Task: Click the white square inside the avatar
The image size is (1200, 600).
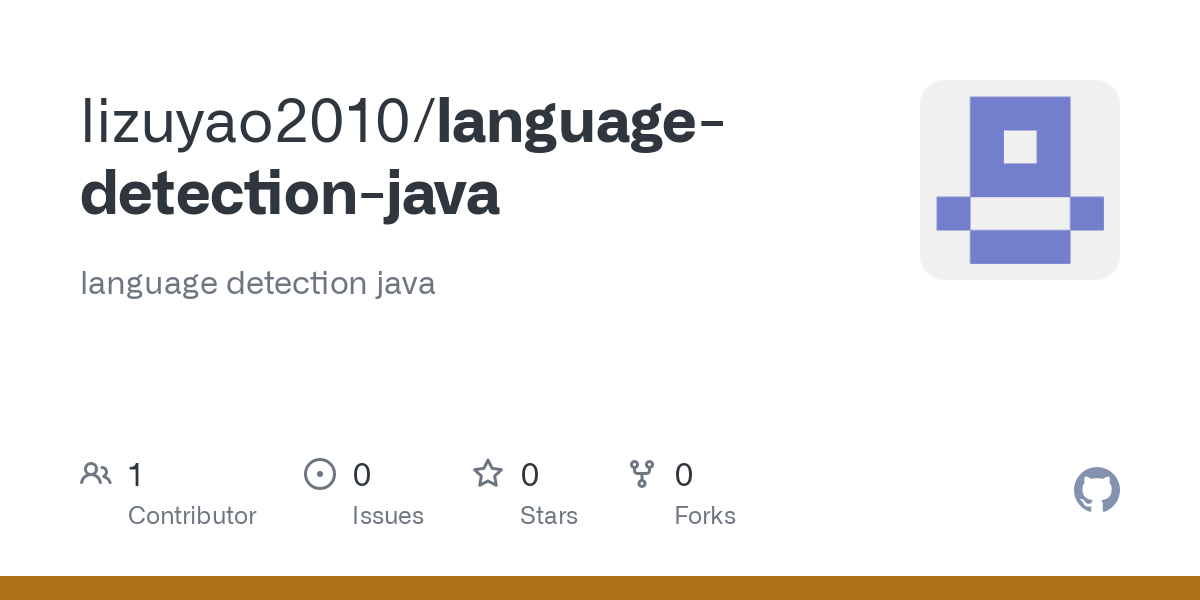Action: [x=1020, y=147]
